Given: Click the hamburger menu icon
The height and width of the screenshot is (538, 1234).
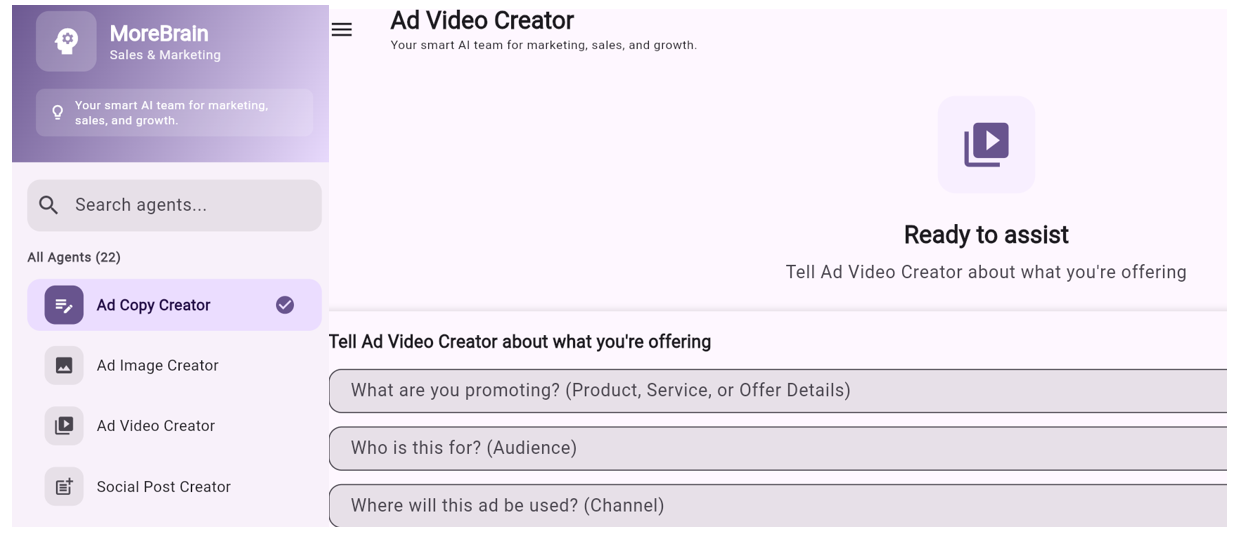Looking at the screenshot, I should [x=342, y=30].
